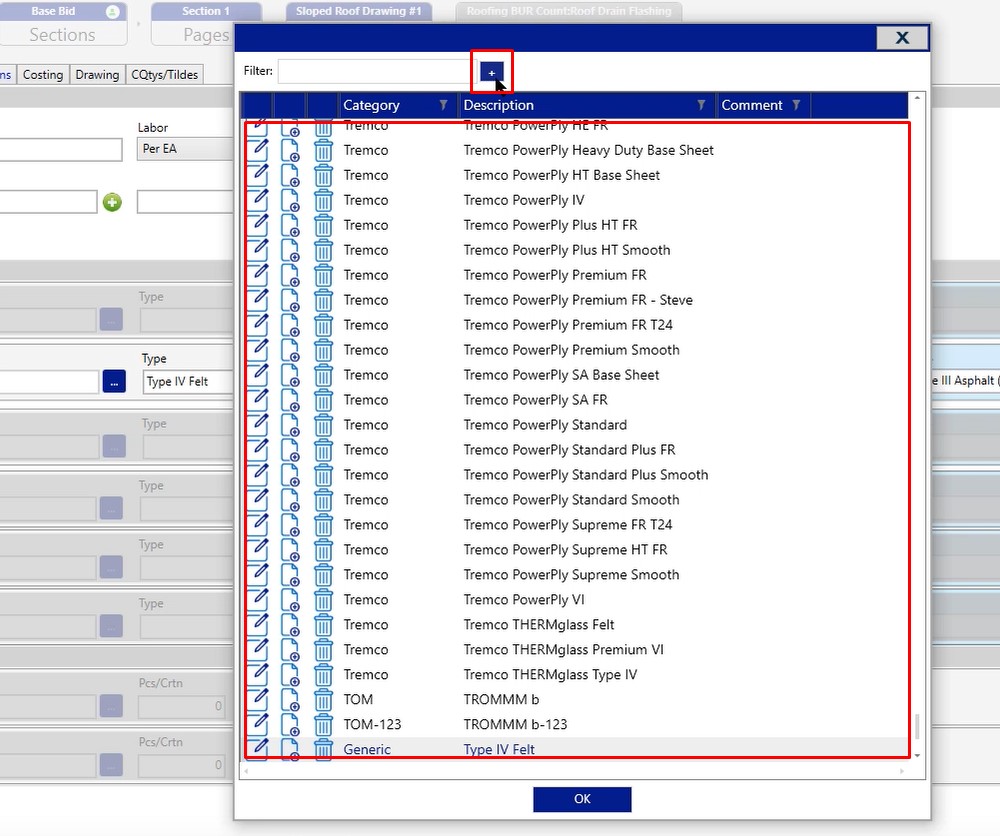The width and height of the screenshot is (1000, 836).
Task: Click the scroll up arrow of the list
Action: [x=917, y=98]
